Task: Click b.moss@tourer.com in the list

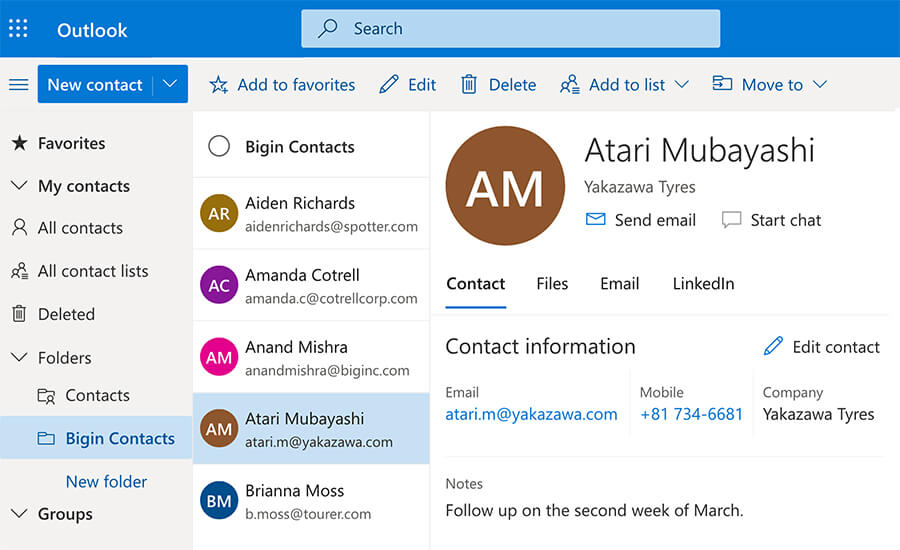Action: click(x=308, y=514)
